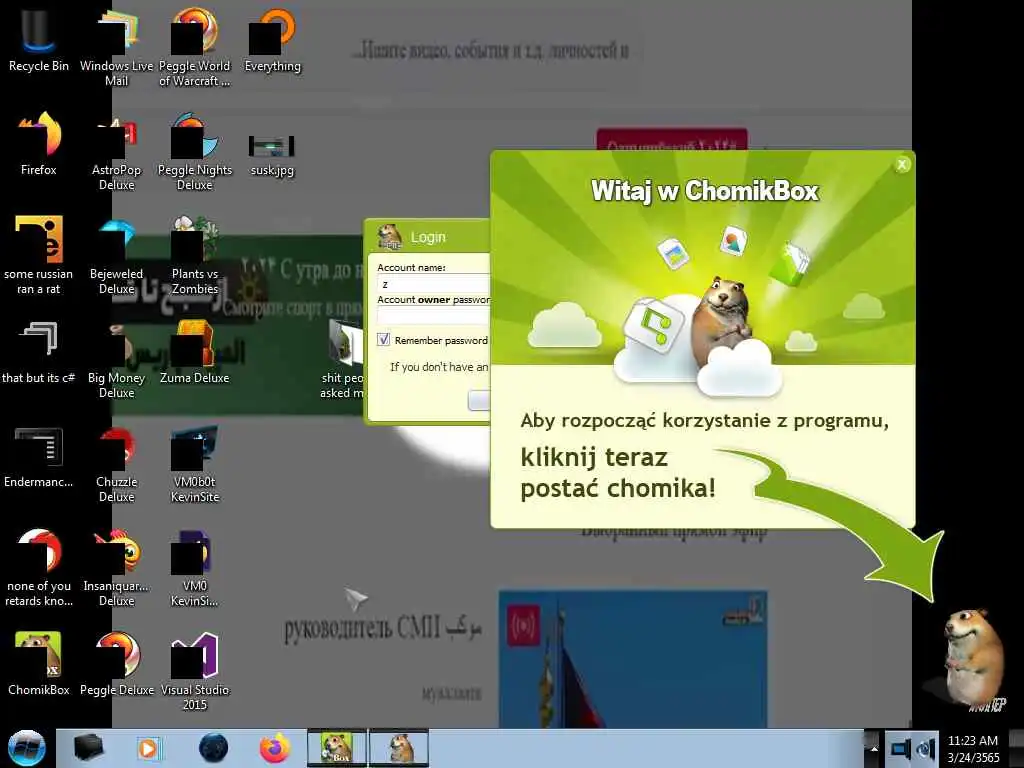Open the 'shit peo... asked m...' desktop icon
This screenshot has height=768, width=1024.
point(342,359)
